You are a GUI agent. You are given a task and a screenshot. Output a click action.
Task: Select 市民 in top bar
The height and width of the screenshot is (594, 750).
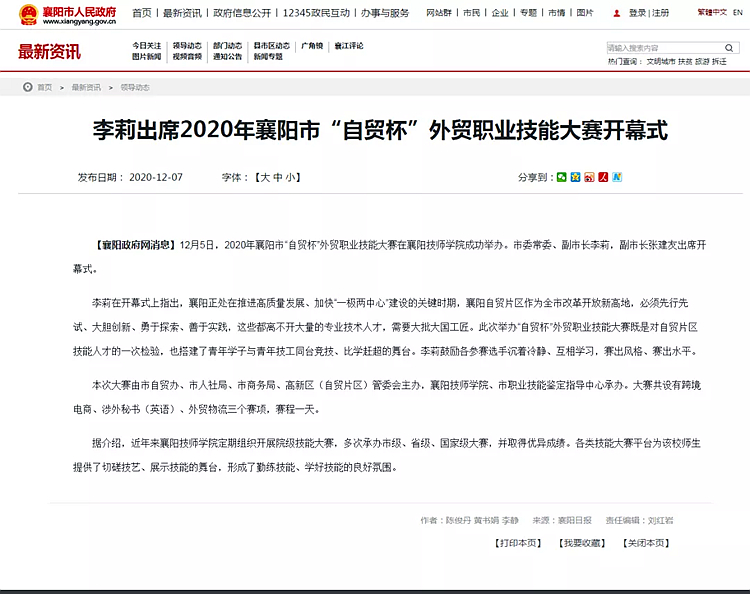472,13
